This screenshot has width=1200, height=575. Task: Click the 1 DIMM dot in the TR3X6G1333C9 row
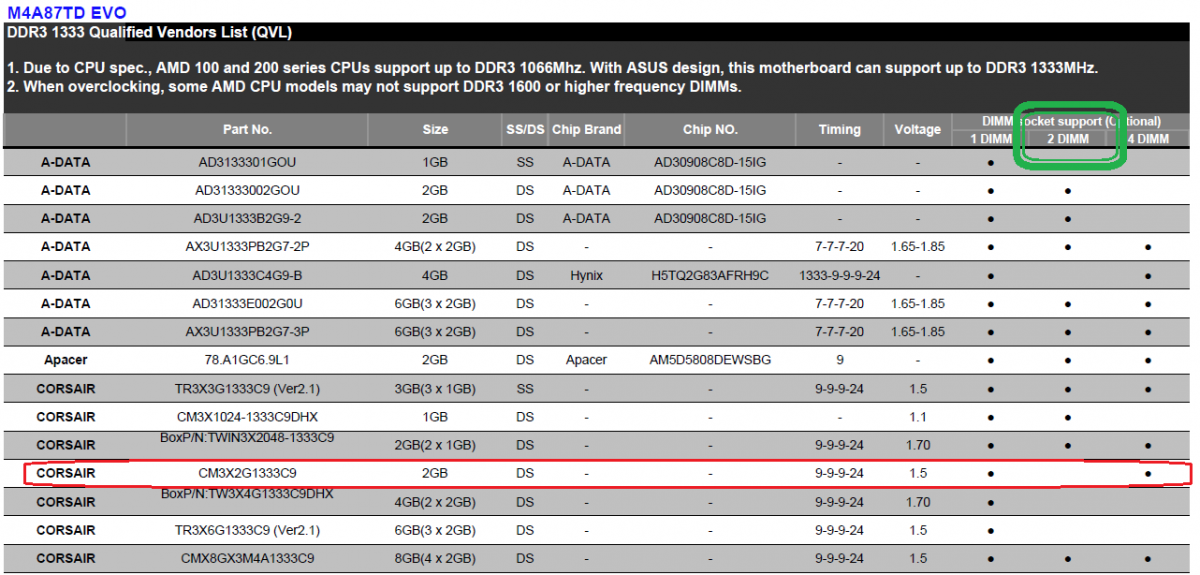(x=991, y=531)
